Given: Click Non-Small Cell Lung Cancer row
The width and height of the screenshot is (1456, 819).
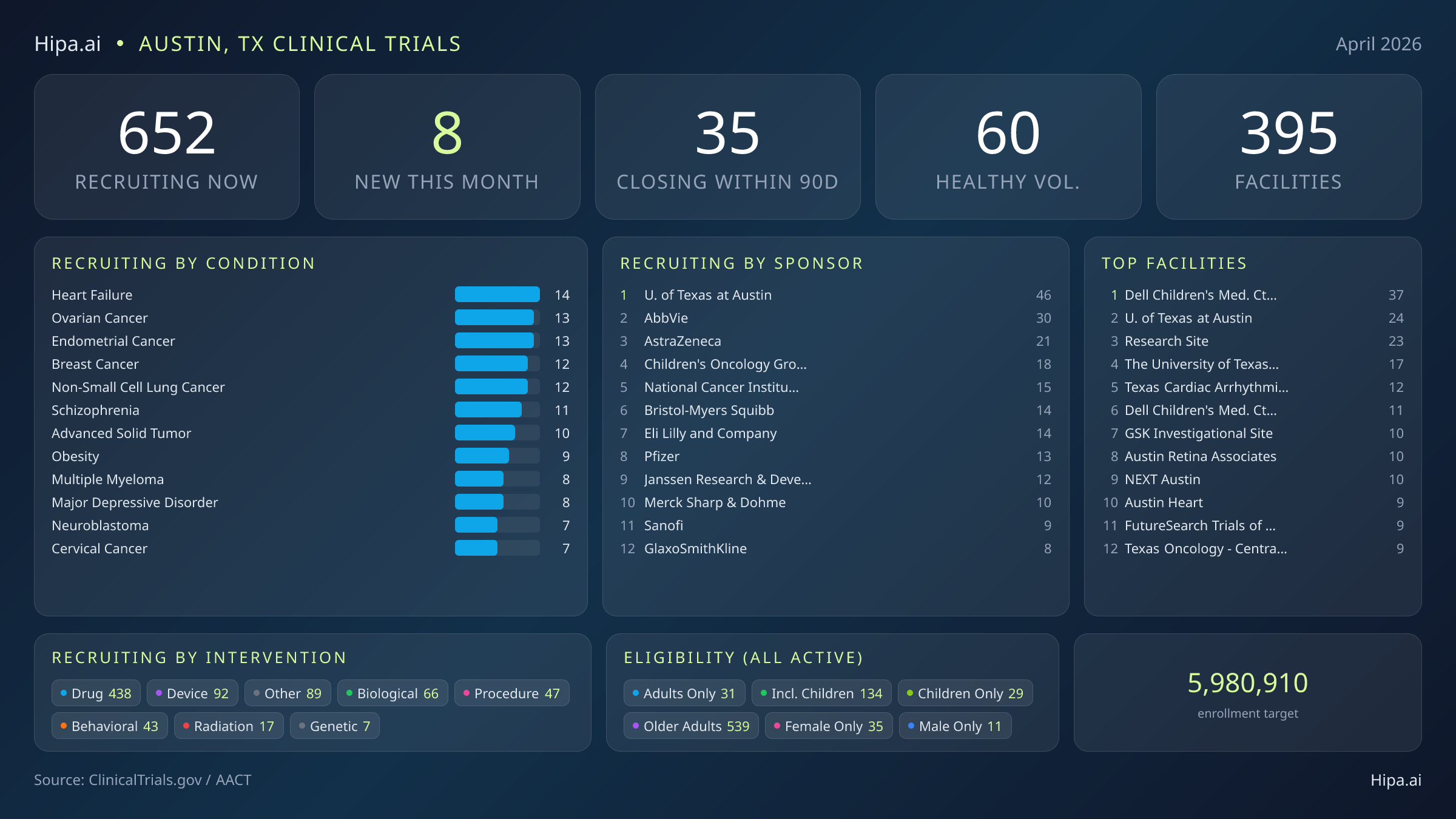Looking at the screenshot, I should [311, 387].
